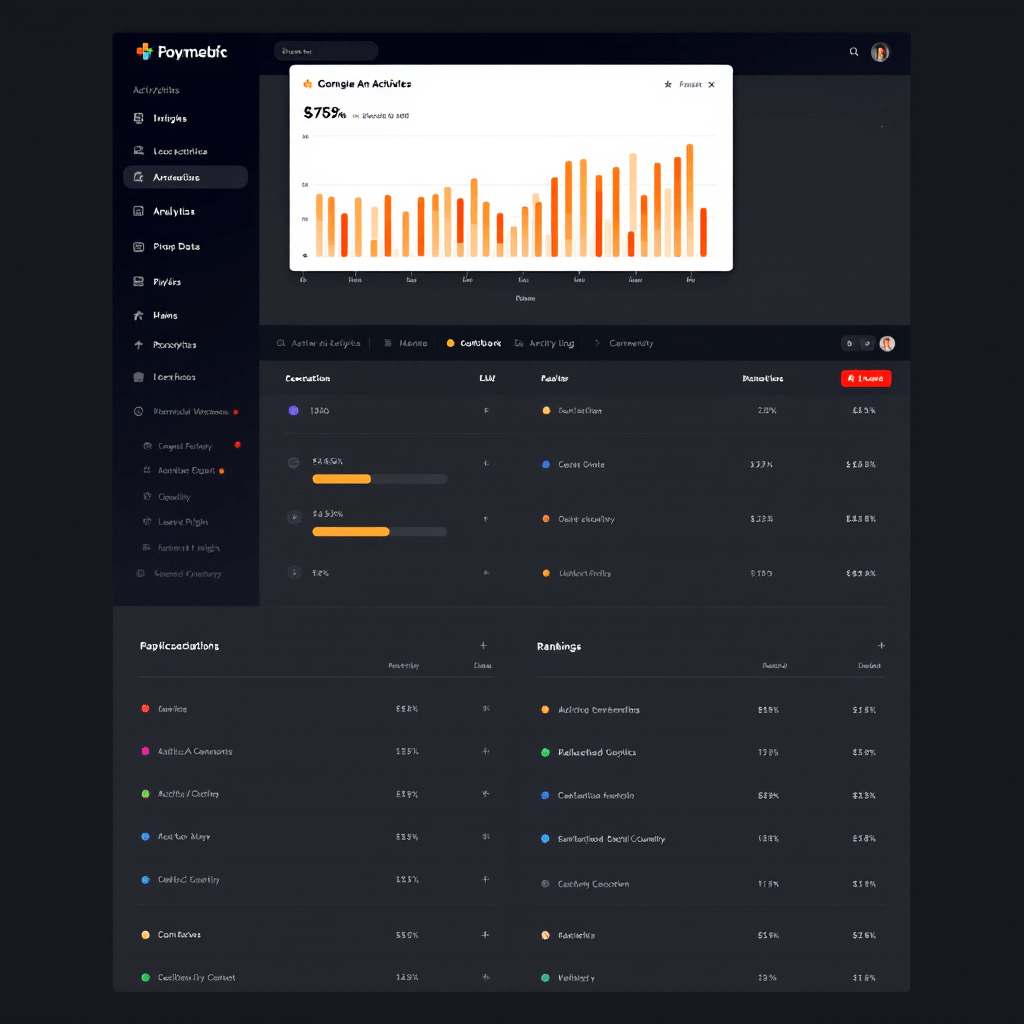Open the user avatar in top-right corner
Viewport: 1024px width, 1024px height.
(x=880, y=52)
